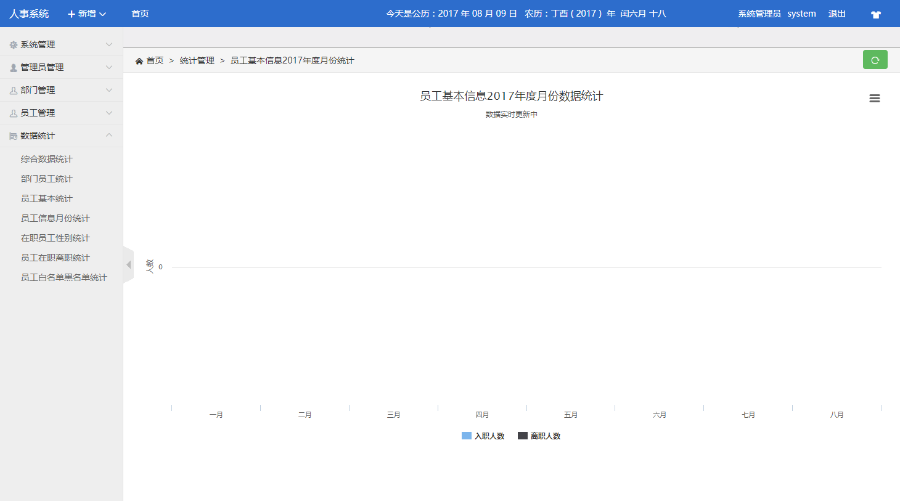Open 员工白名单黑名单统计 in sidebar

(64, 277)
